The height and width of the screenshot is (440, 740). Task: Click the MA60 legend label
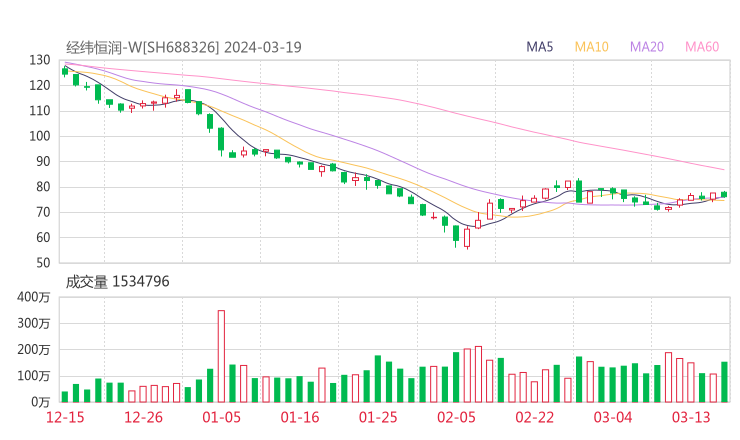click(702, 47)
